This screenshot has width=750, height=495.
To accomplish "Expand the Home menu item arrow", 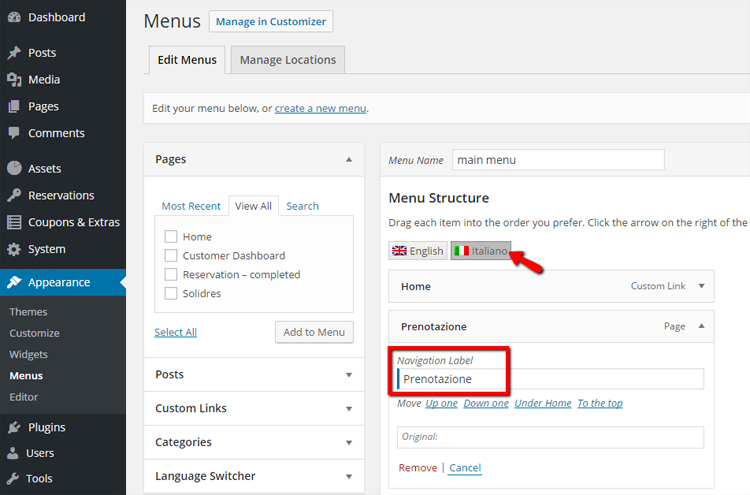I will [x=701, y=286].
